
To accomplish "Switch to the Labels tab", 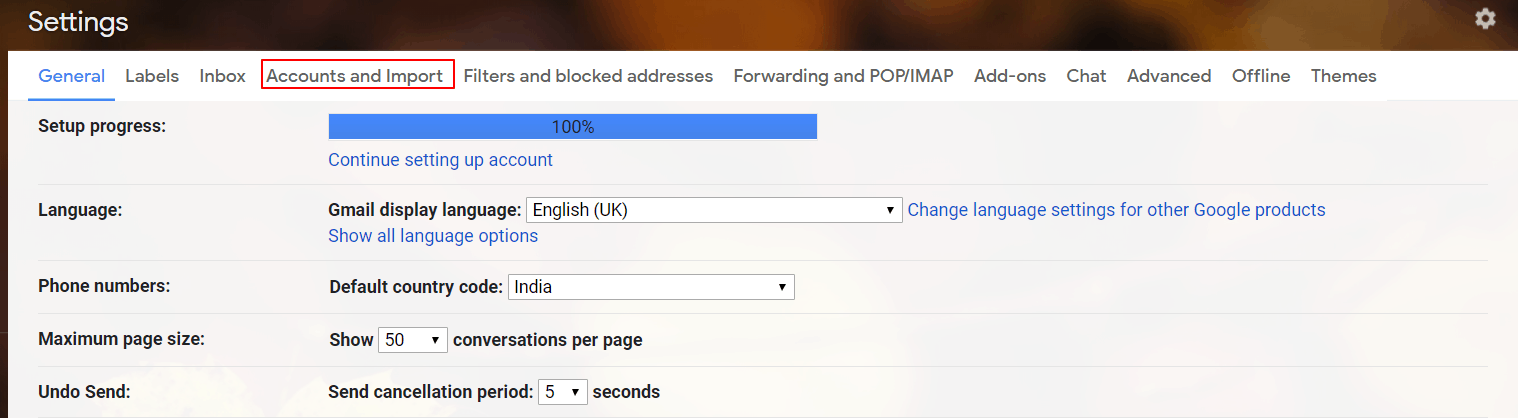I will pos(152,76).
